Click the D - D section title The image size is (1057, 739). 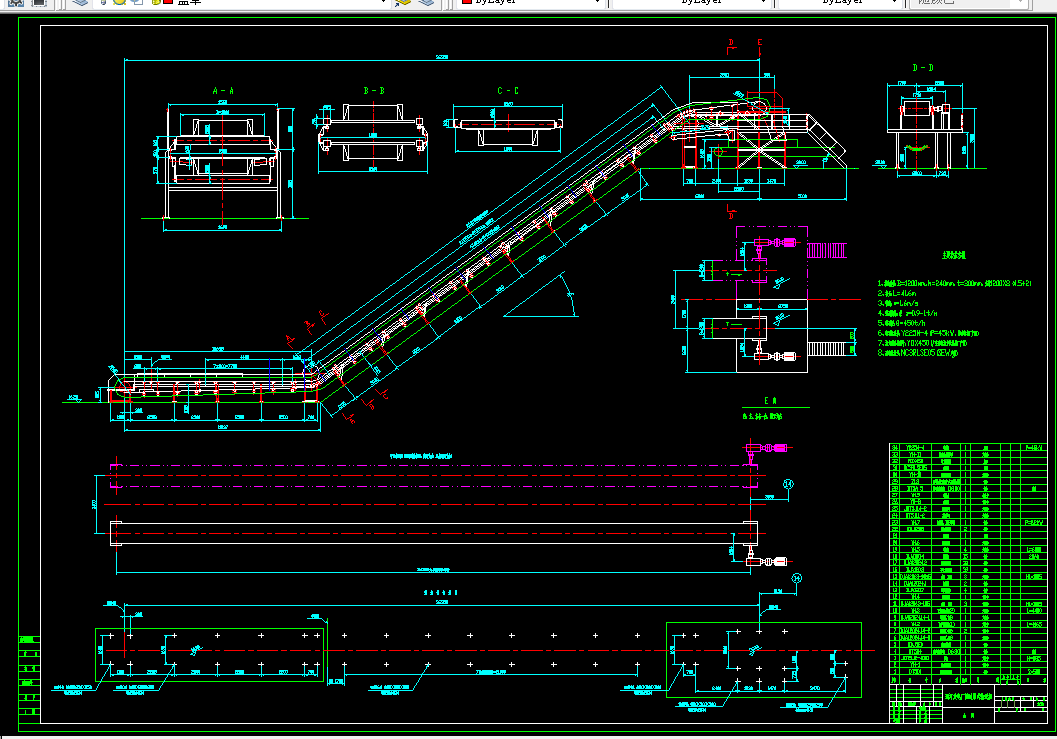coord(923,67)
